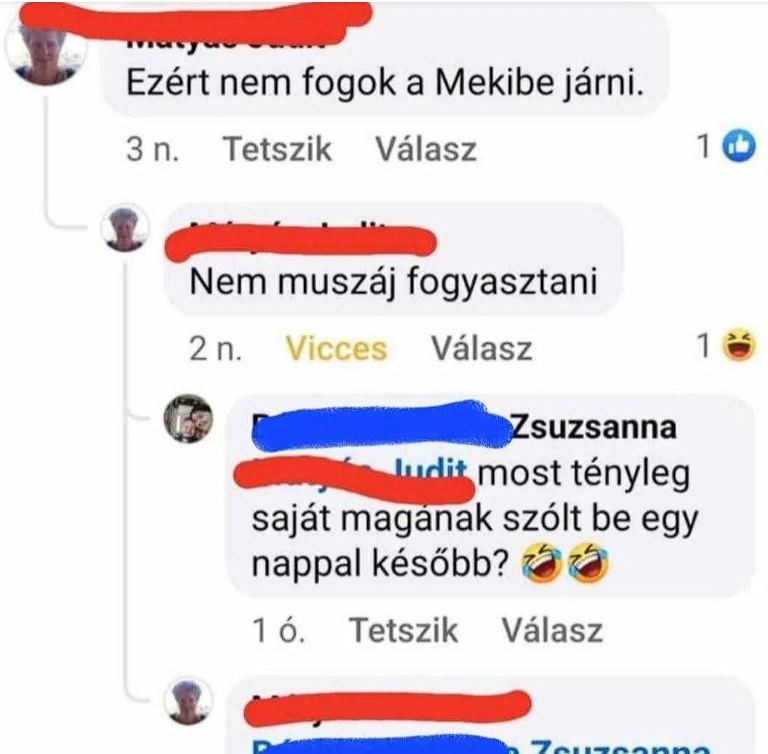Click the like count '1' beside thumbs-up

coord(704,146)
